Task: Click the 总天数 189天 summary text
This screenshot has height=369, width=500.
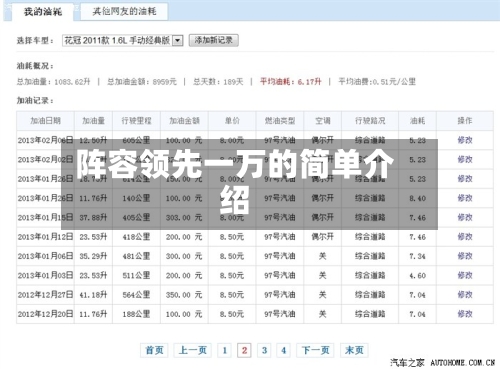Action: pos(218,82)
